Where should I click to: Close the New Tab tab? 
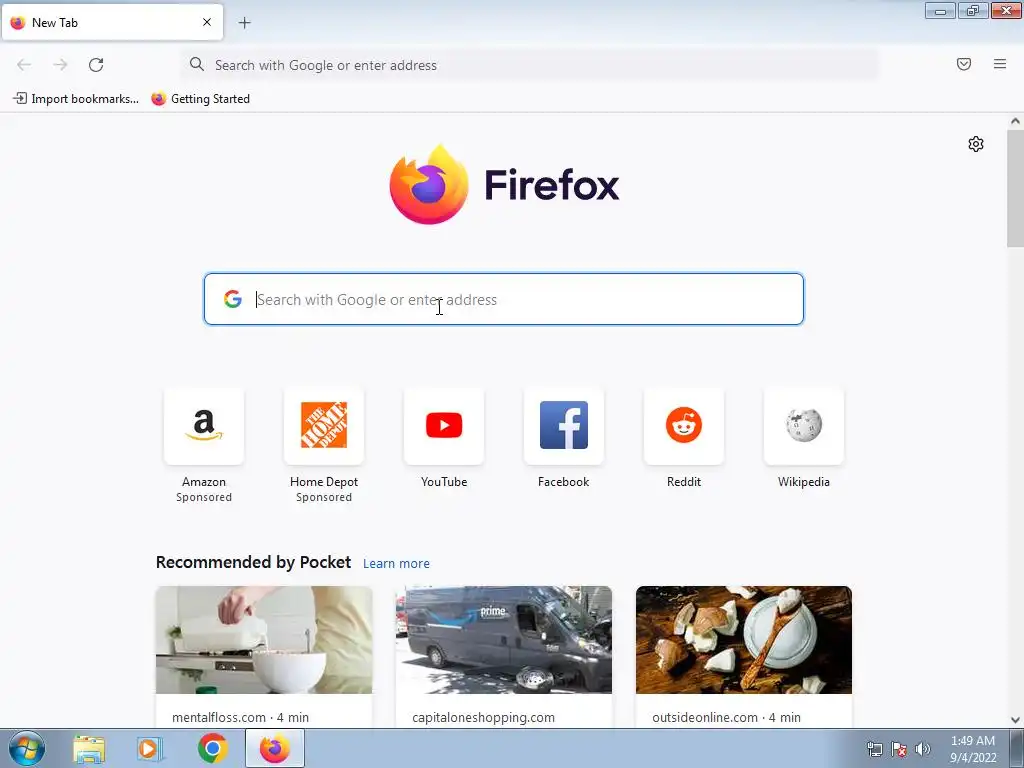[x=207, y=22]
